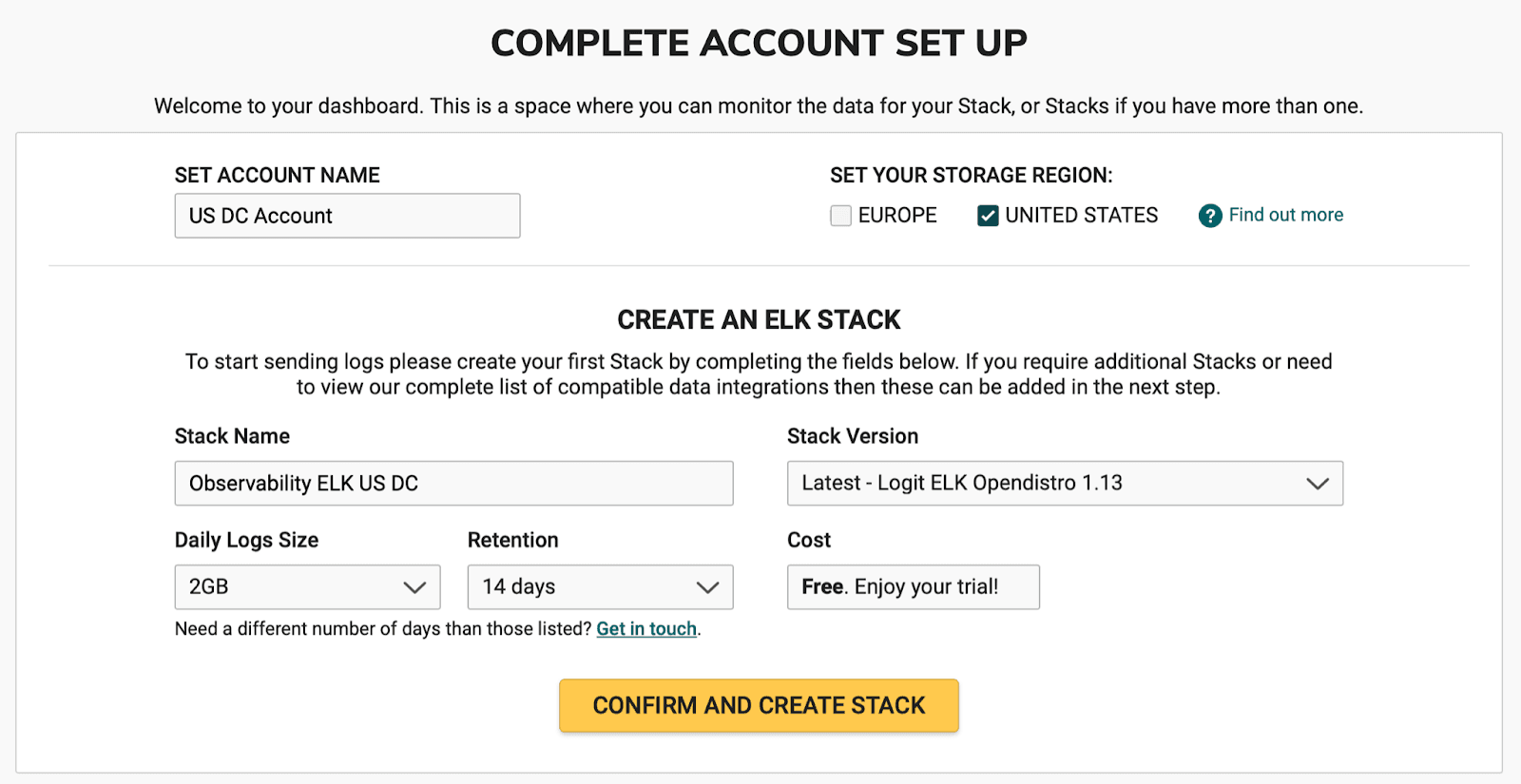Open the Get in touch link

(645, 628)
